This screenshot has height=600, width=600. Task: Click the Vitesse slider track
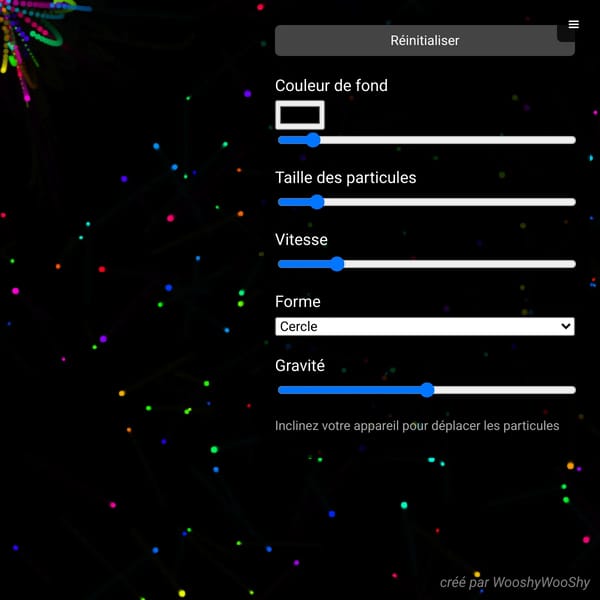[426, 264]
